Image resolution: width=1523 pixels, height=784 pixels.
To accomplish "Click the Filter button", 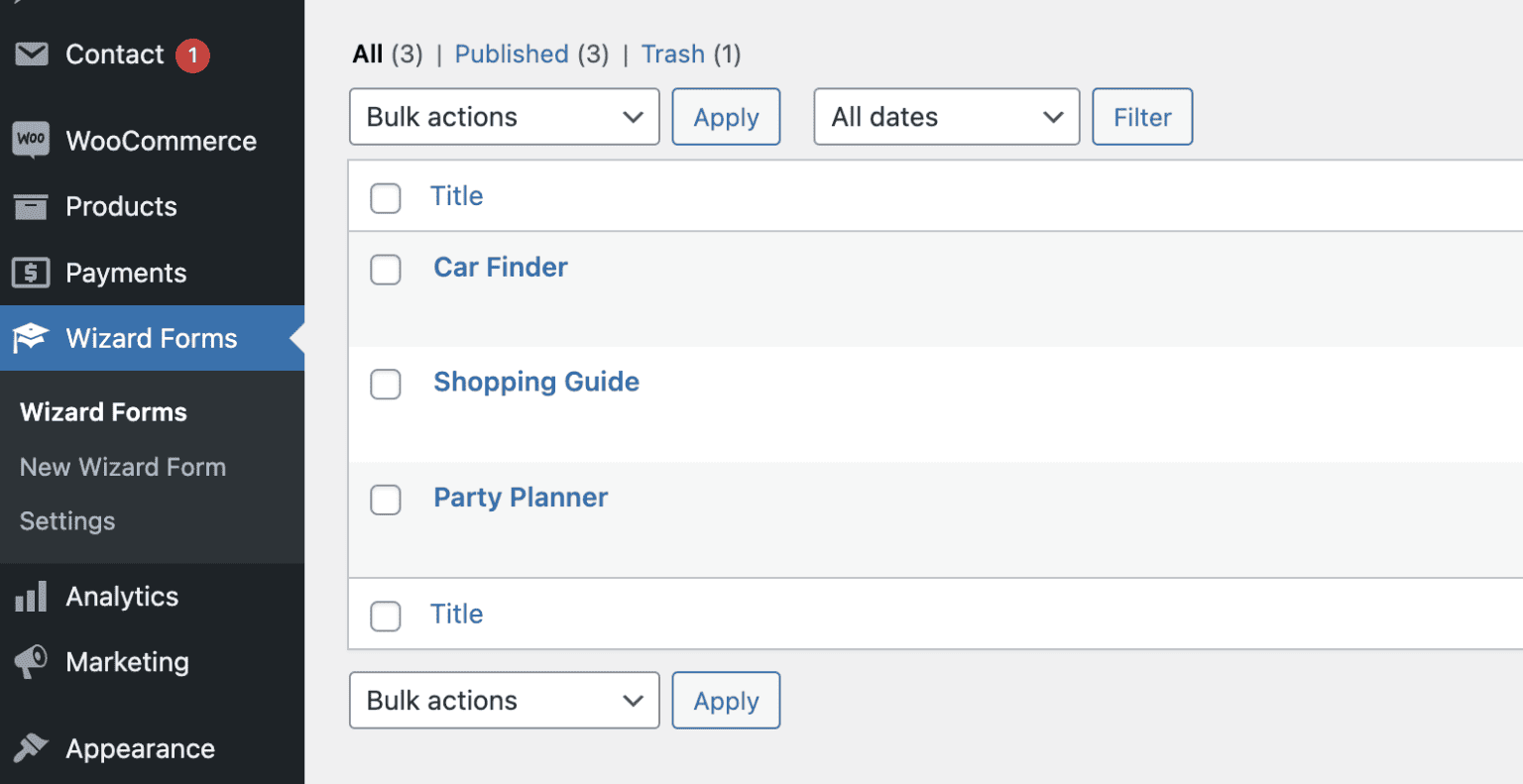I will click(1141, 116).
